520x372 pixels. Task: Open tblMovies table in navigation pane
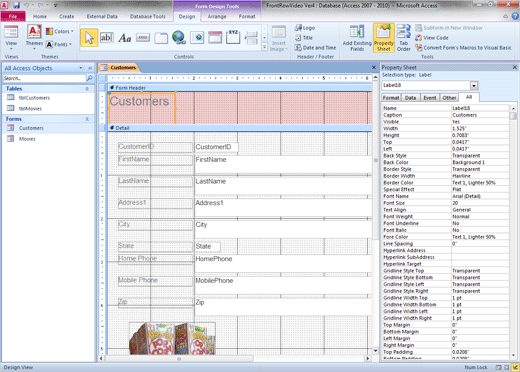[30, 108]
